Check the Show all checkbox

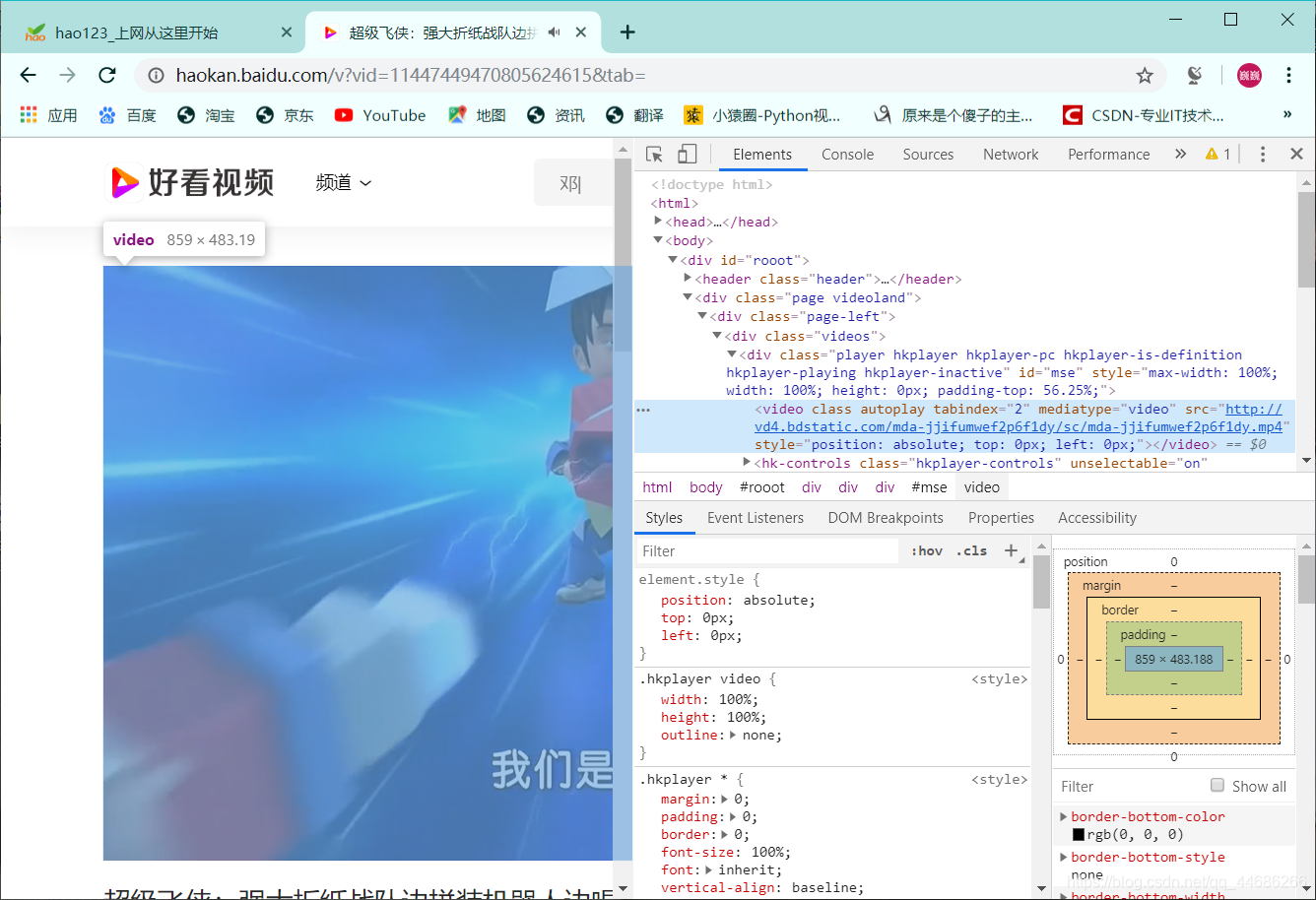click(x=1217, y=785)
